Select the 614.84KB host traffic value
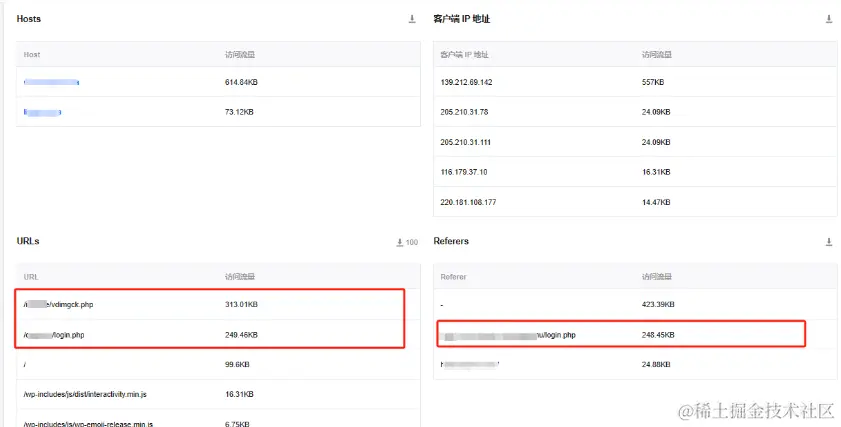This screenshot has width=841, height=427. click(x=241, y=83)
